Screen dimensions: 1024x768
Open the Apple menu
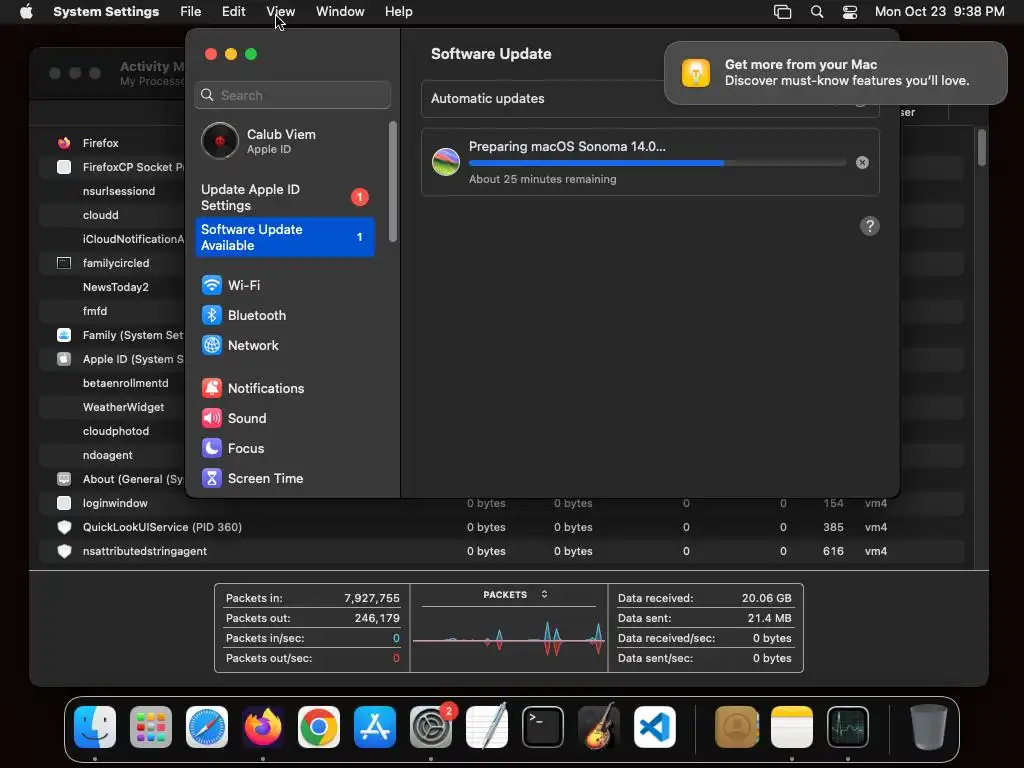tap(26, 12)
